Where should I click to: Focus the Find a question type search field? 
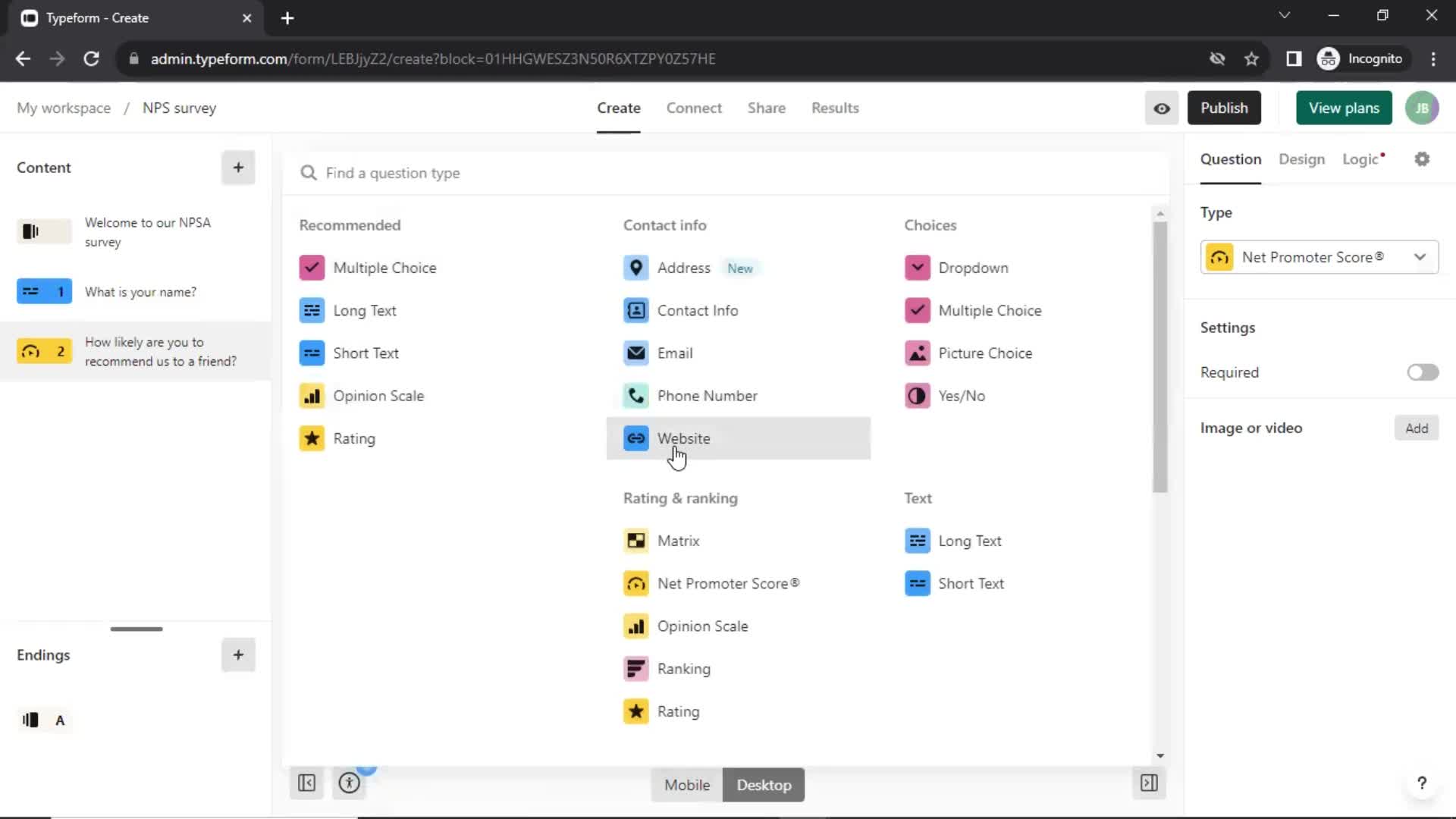[x=726, y=173]
